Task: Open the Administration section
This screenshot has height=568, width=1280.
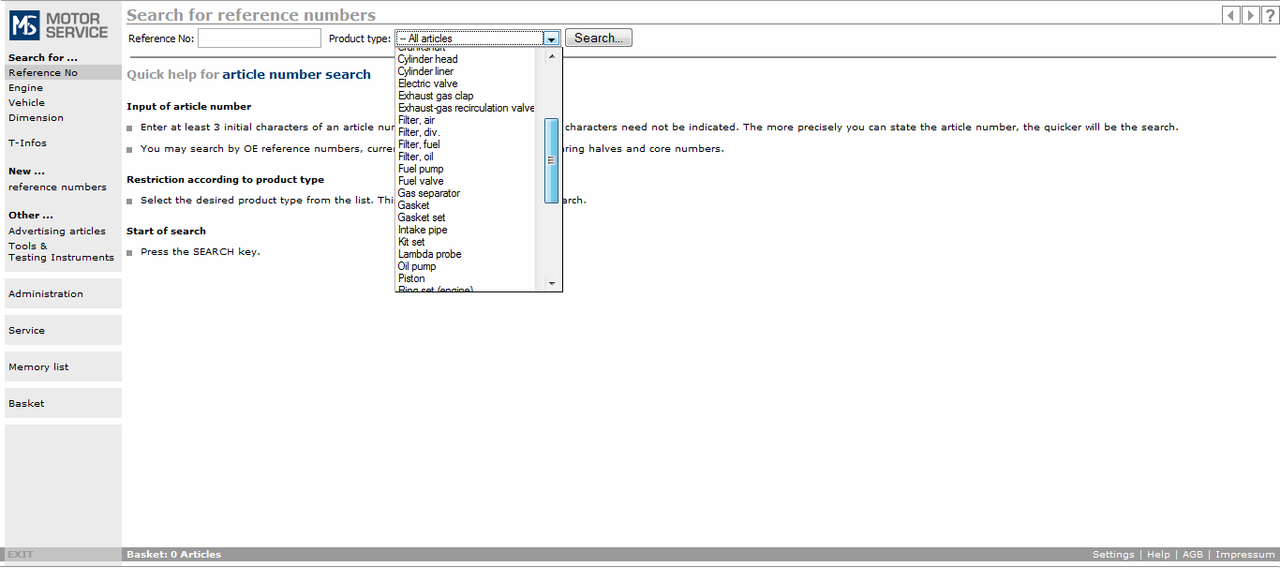Action: click(63, 294)
